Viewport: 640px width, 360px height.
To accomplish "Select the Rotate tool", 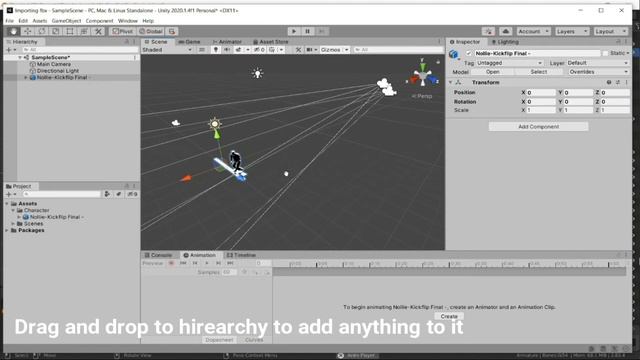I will (x=42, y=31).
